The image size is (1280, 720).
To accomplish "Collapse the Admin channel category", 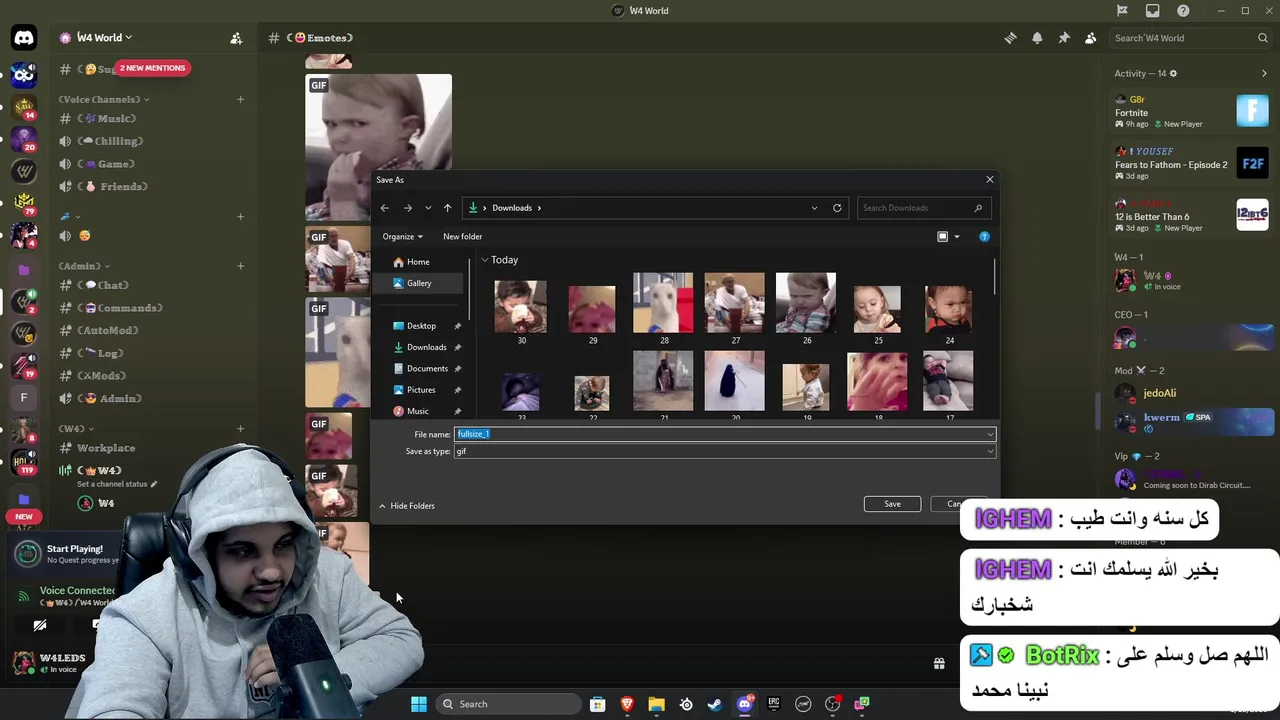I will pos(84,266).
